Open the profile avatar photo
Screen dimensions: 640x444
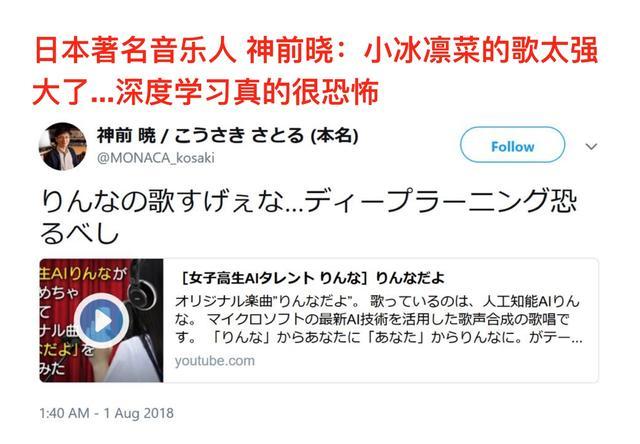pyautogui.click(x=62, y=146)
